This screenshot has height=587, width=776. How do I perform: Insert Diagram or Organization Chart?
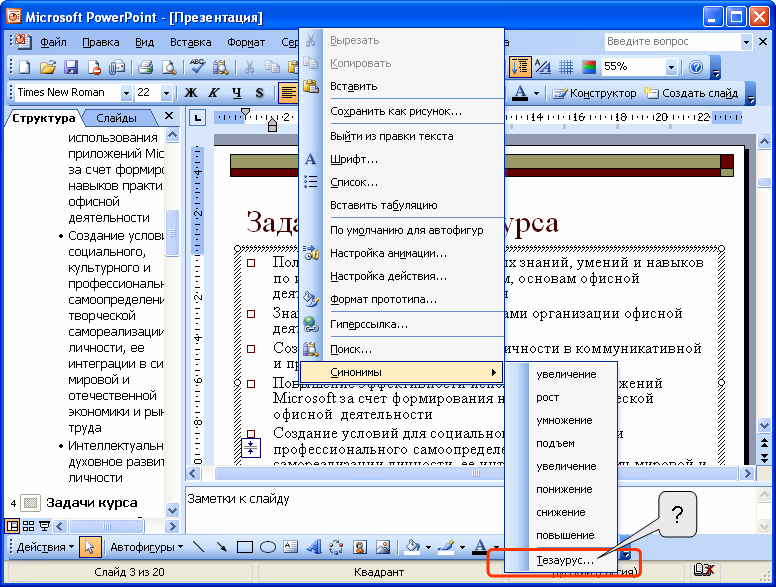336,547
